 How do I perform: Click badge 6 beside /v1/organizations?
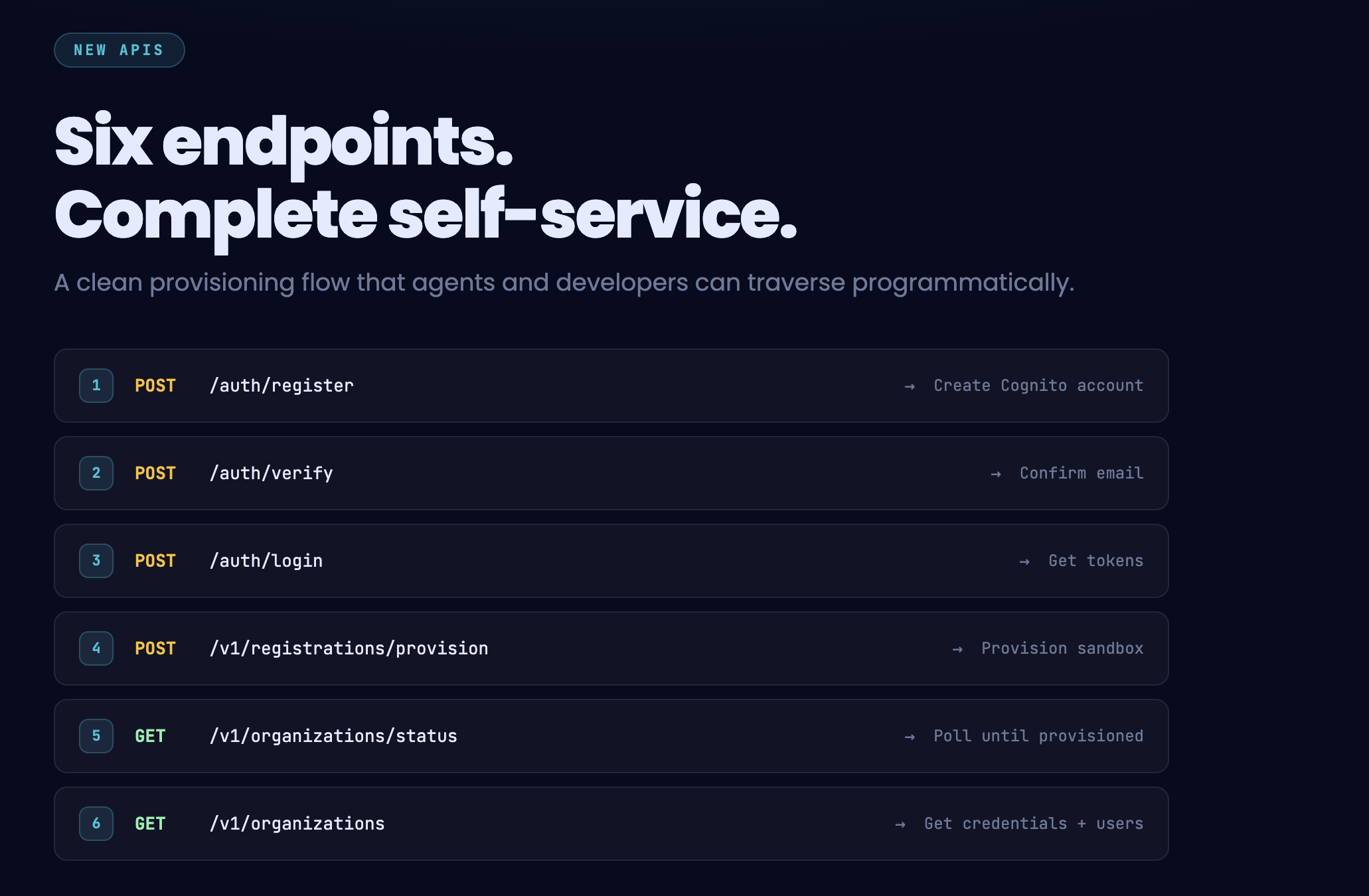96,824
